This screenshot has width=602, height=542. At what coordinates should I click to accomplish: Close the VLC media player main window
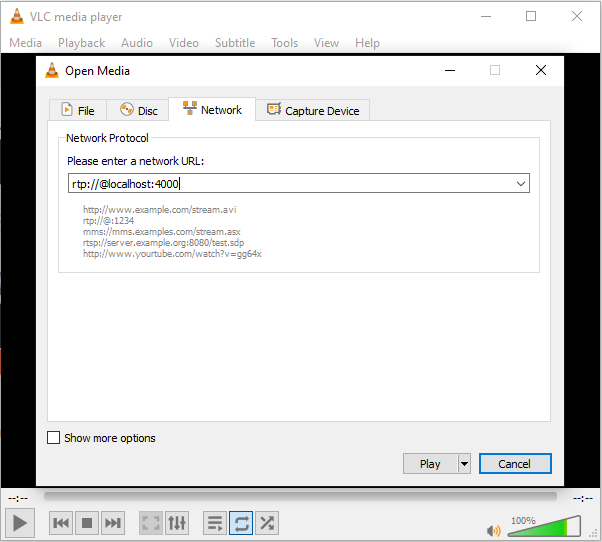click(577, 16)
